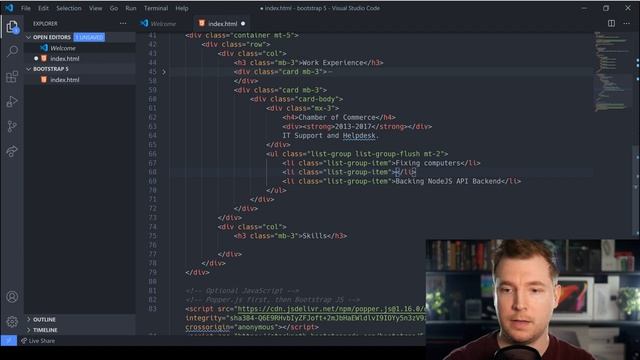The width and height of the screenshot is (640, 360).
Task: Open the Run menu
Action: coord(131,8)
